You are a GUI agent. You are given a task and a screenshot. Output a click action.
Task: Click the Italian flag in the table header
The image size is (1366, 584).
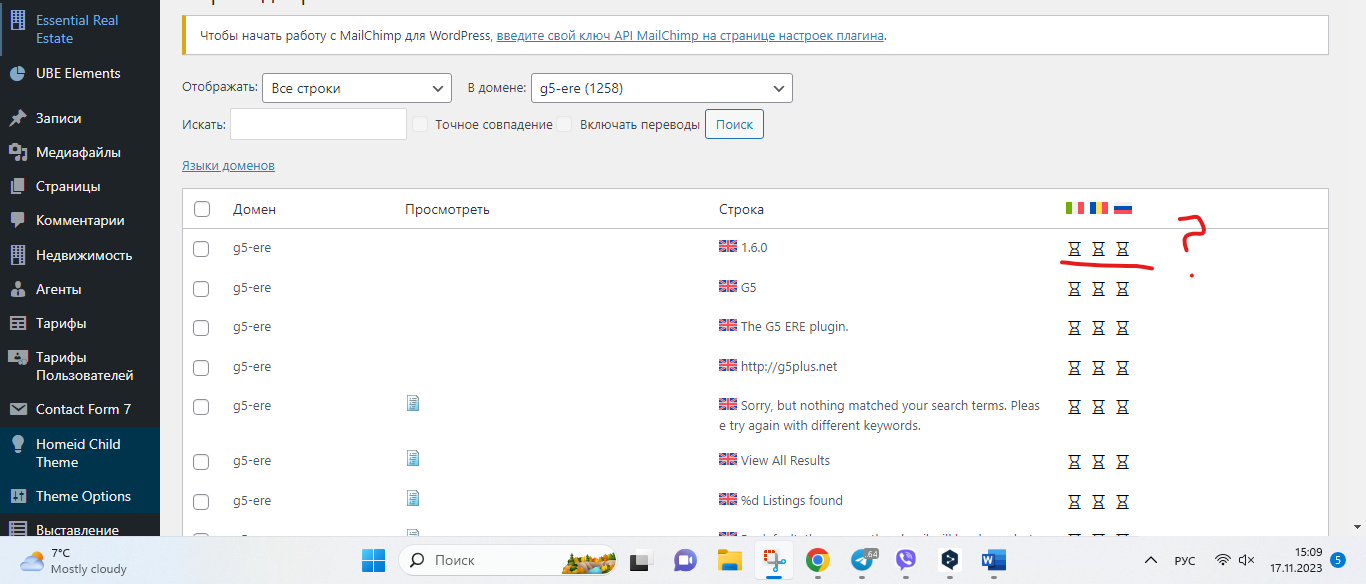tap(1075, 209)
